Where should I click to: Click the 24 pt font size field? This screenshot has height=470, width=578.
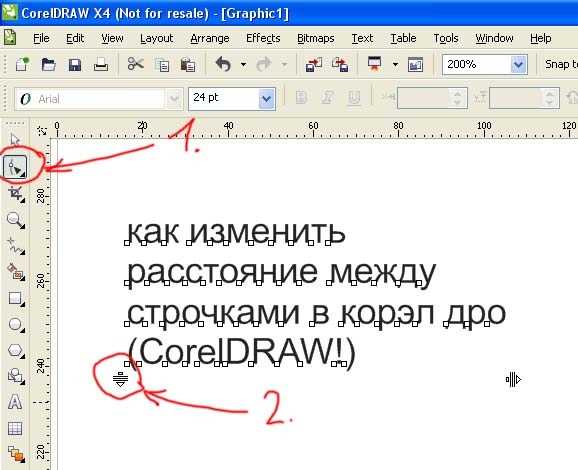(x=224, y=98)
